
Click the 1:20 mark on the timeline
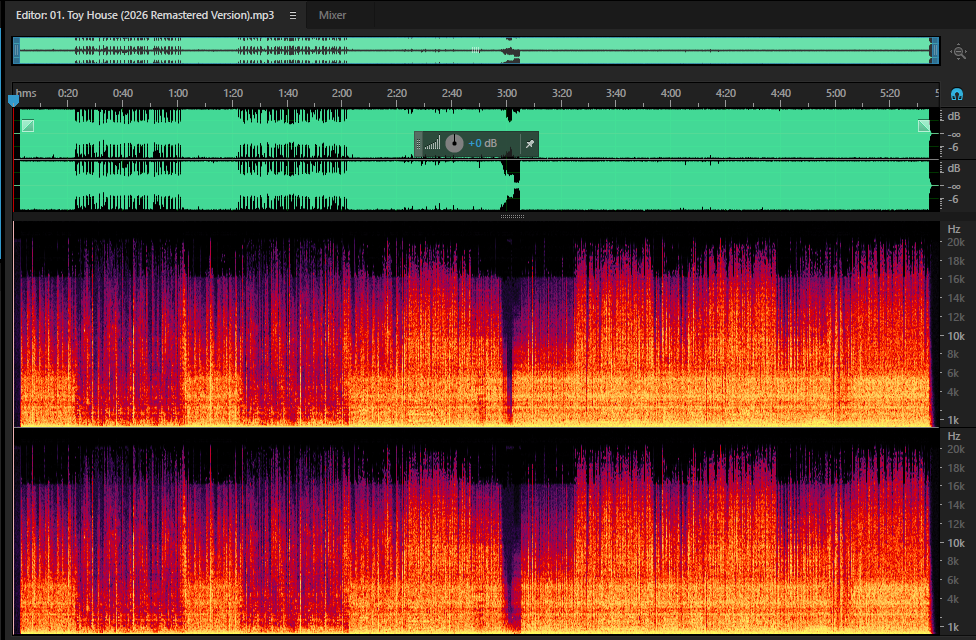(x=233, y=93)
